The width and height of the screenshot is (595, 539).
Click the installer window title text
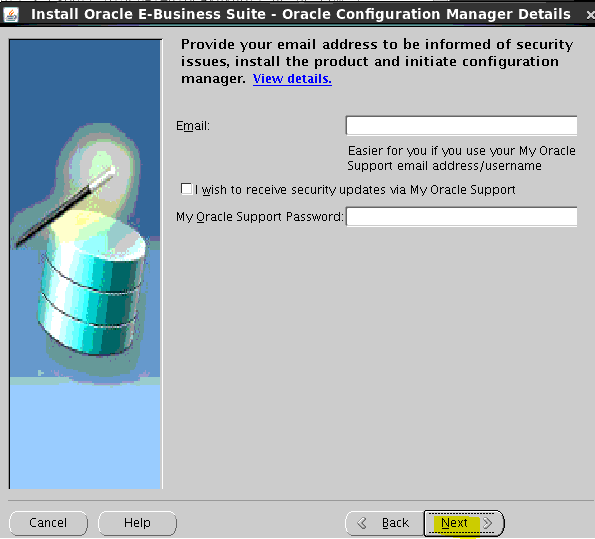[x=301, y=14]
